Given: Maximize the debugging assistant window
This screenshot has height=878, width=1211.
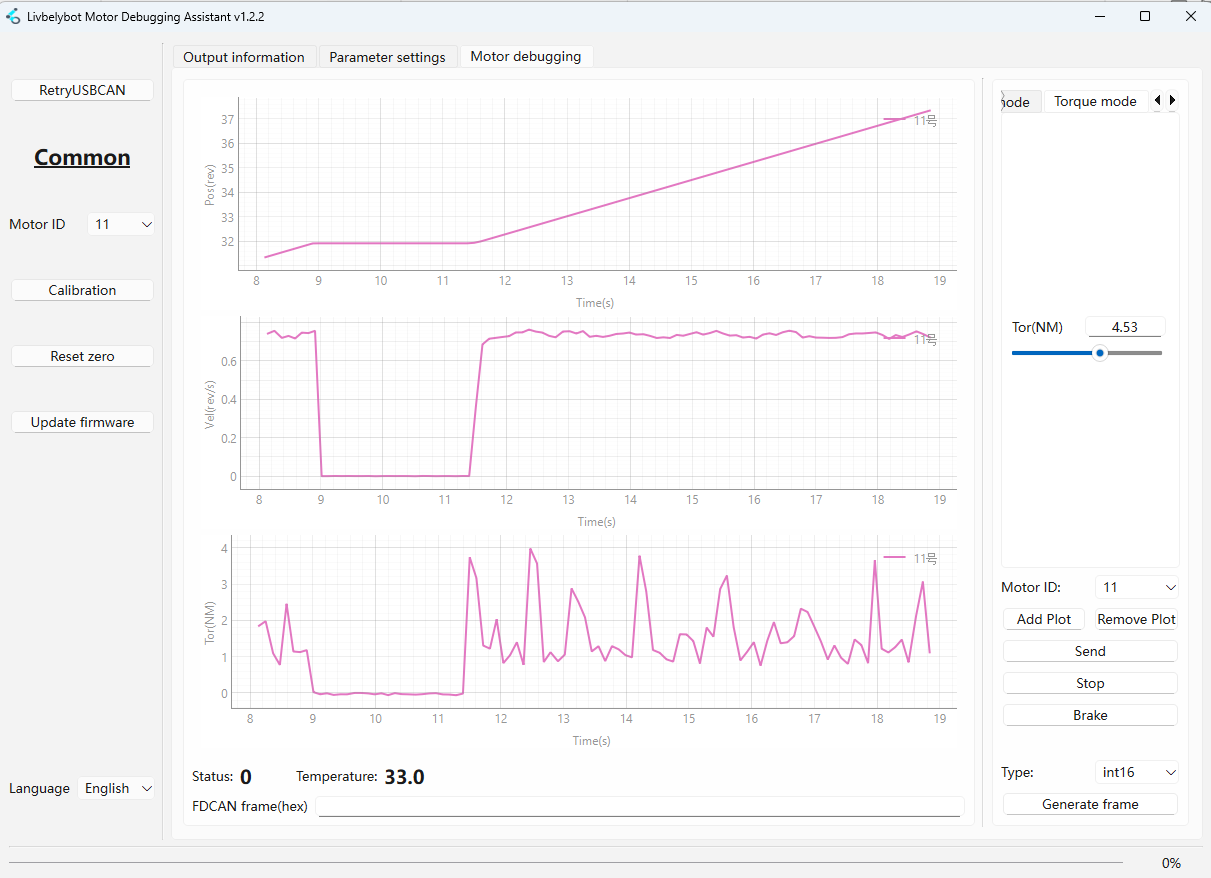Looking at the screenshot, I should tap(1145, 16).
